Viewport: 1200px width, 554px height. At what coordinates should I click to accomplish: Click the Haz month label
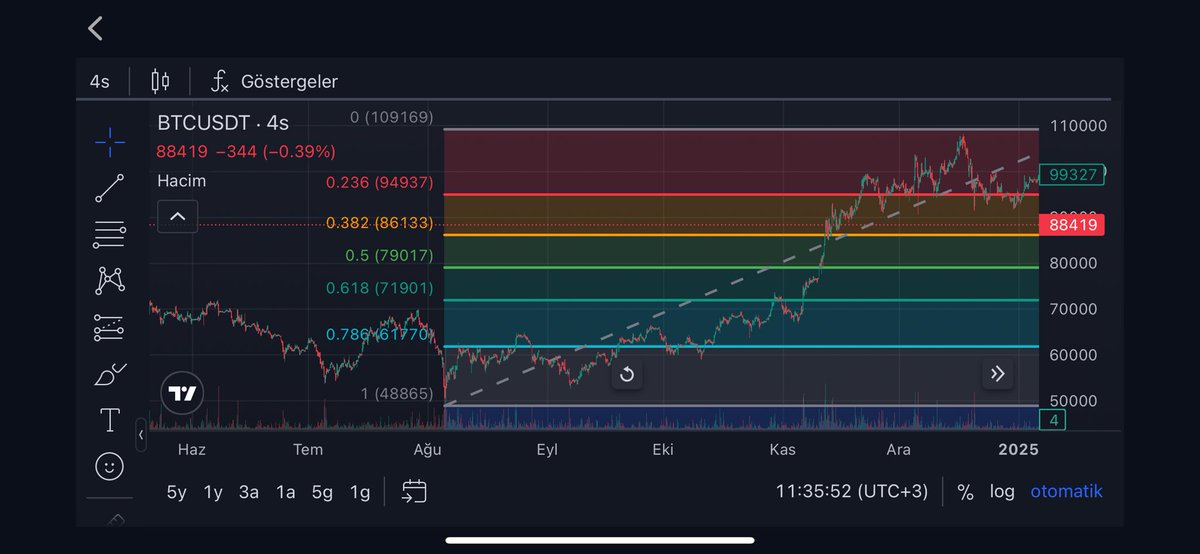point(191,449)
